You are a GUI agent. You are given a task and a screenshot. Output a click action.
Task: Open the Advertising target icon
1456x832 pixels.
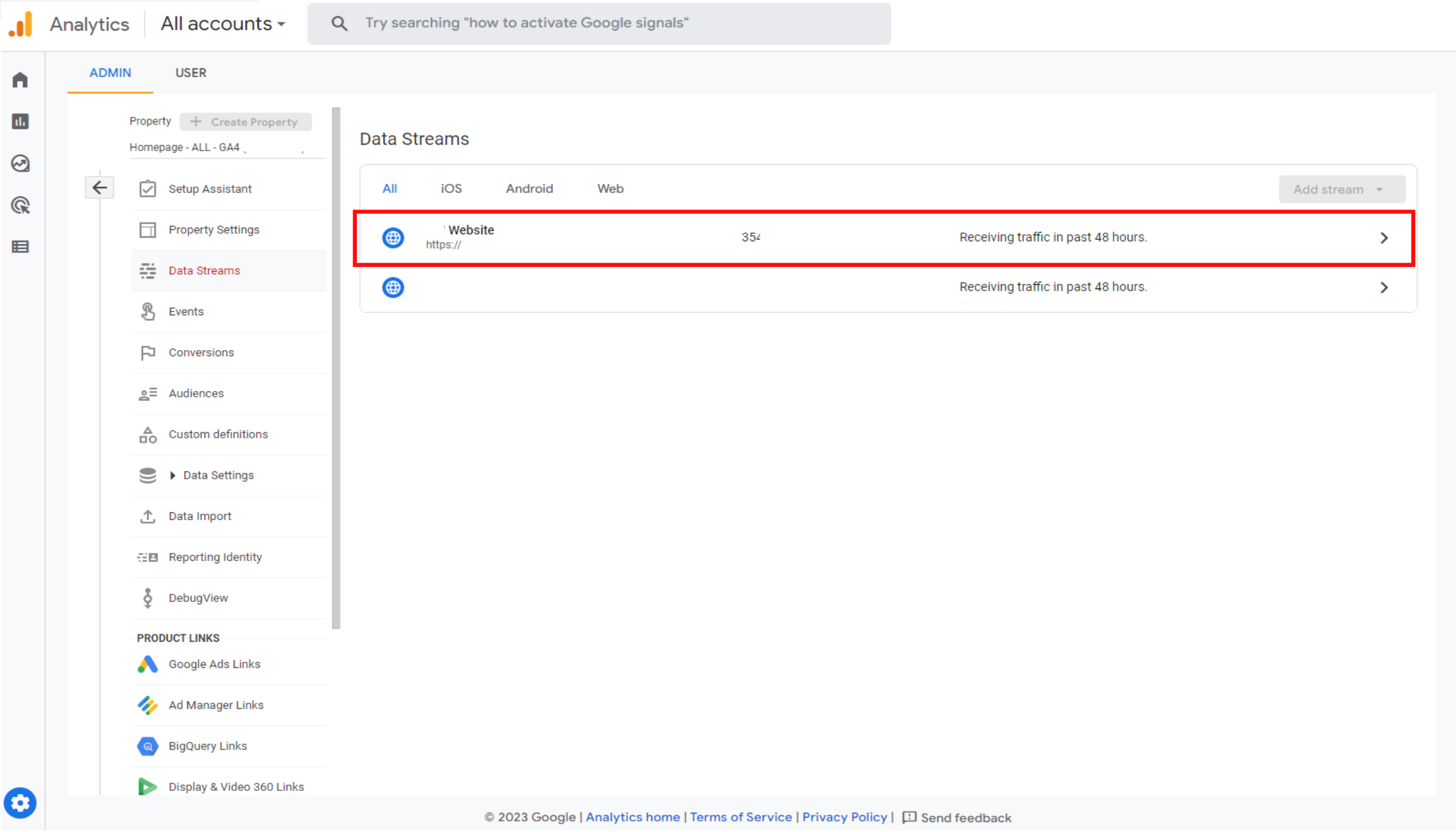20,205
